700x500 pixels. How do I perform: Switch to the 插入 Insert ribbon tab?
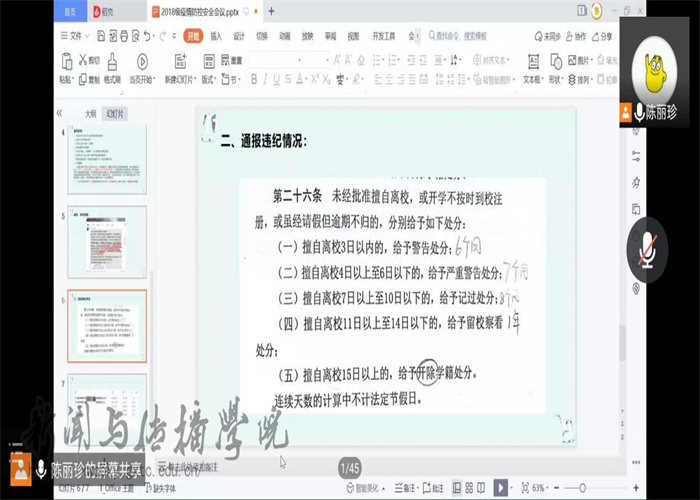coord(216,36)
